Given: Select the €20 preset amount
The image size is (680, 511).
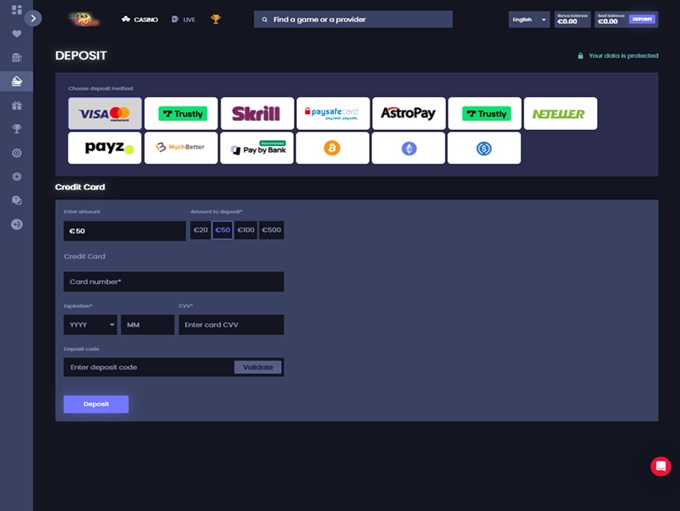Looking at the screenshot, I should coord(201,230).
